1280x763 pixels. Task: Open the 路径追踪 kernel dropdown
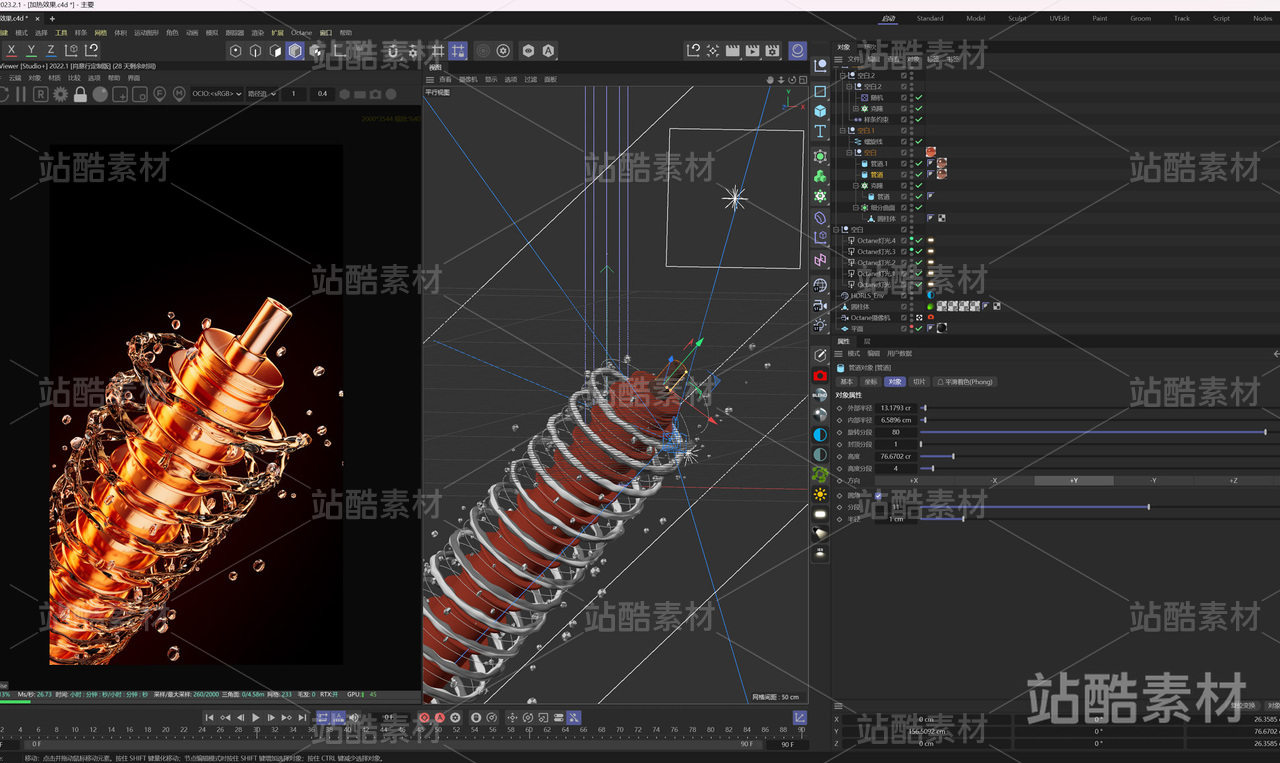point(262,94)
